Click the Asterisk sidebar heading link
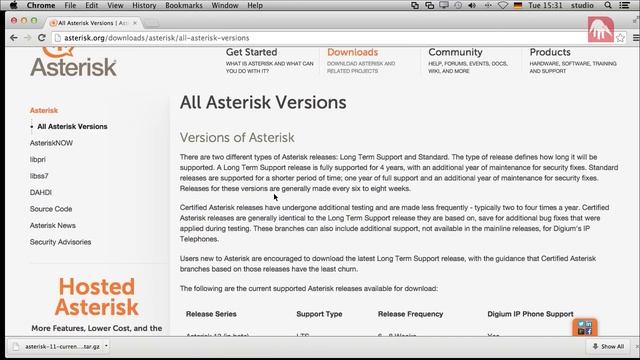Viewport: 640px width, 360px height. coord(44,110)
